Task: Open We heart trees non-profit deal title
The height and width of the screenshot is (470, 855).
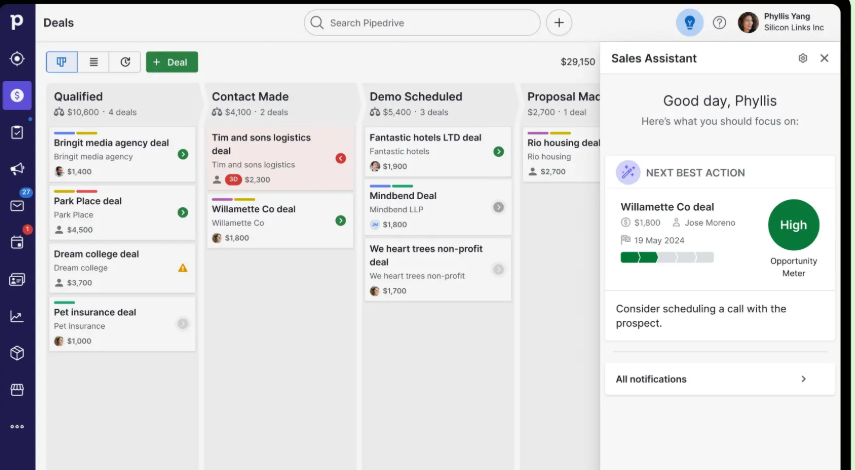Action: (x=426, y=255)
